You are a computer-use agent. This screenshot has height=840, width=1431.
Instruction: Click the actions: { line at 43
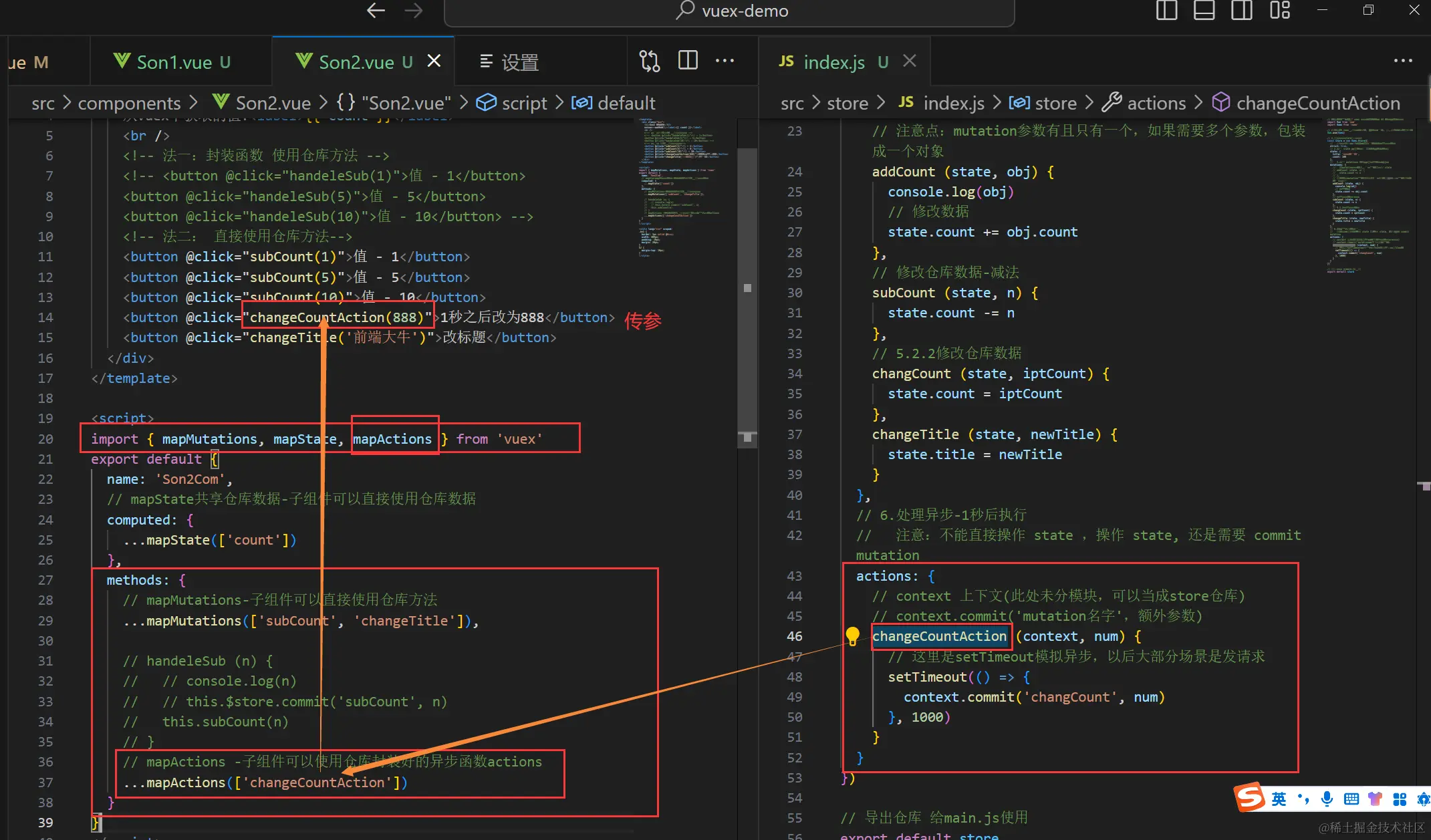coord(895,575)
